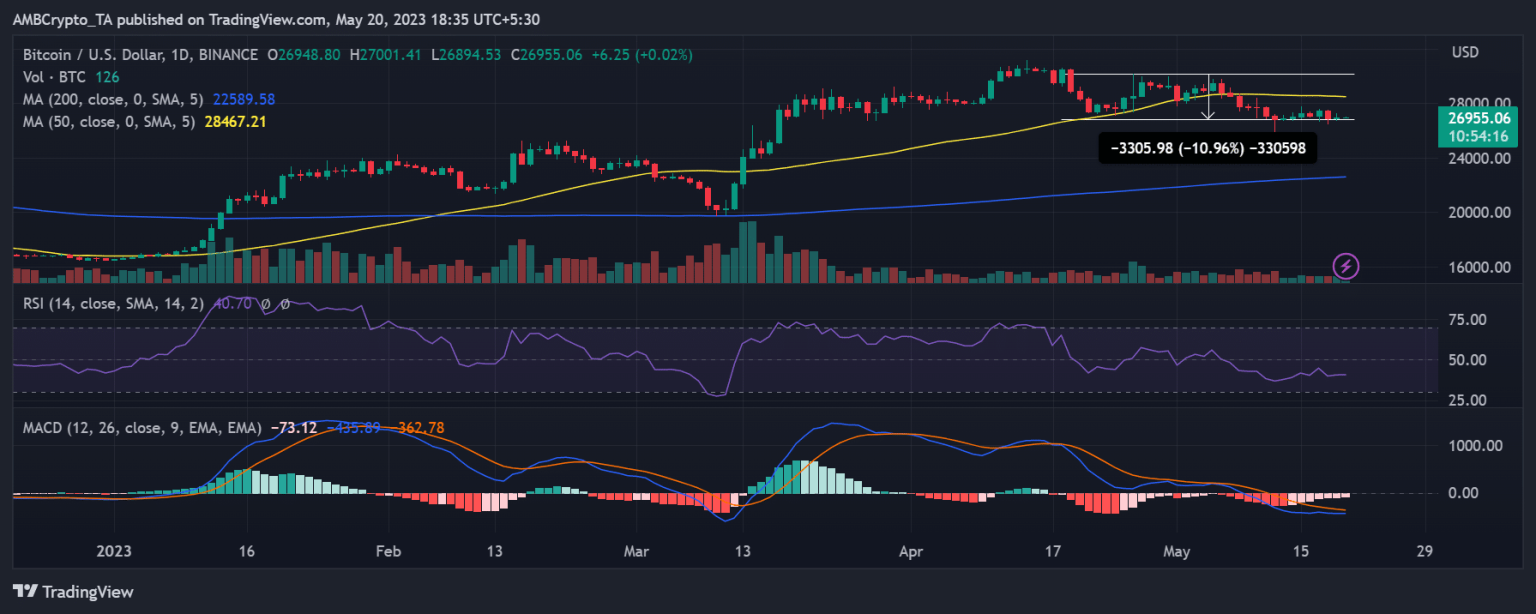Click the Apr date label on time axis
Screen dimensions: 1536x614
click(911, 550)
